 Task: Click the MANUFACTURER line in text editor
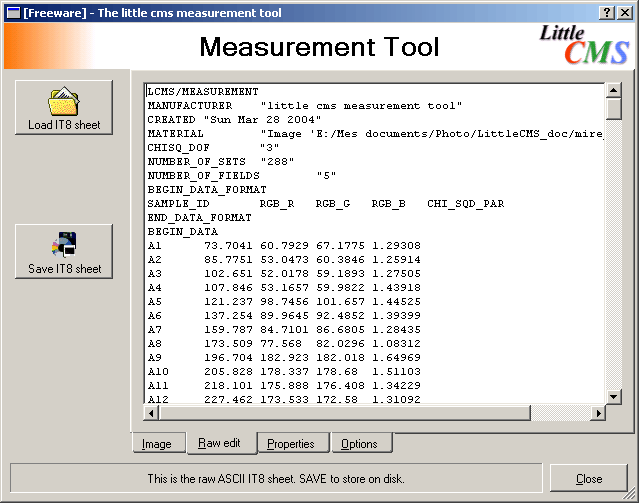(304, 106)
